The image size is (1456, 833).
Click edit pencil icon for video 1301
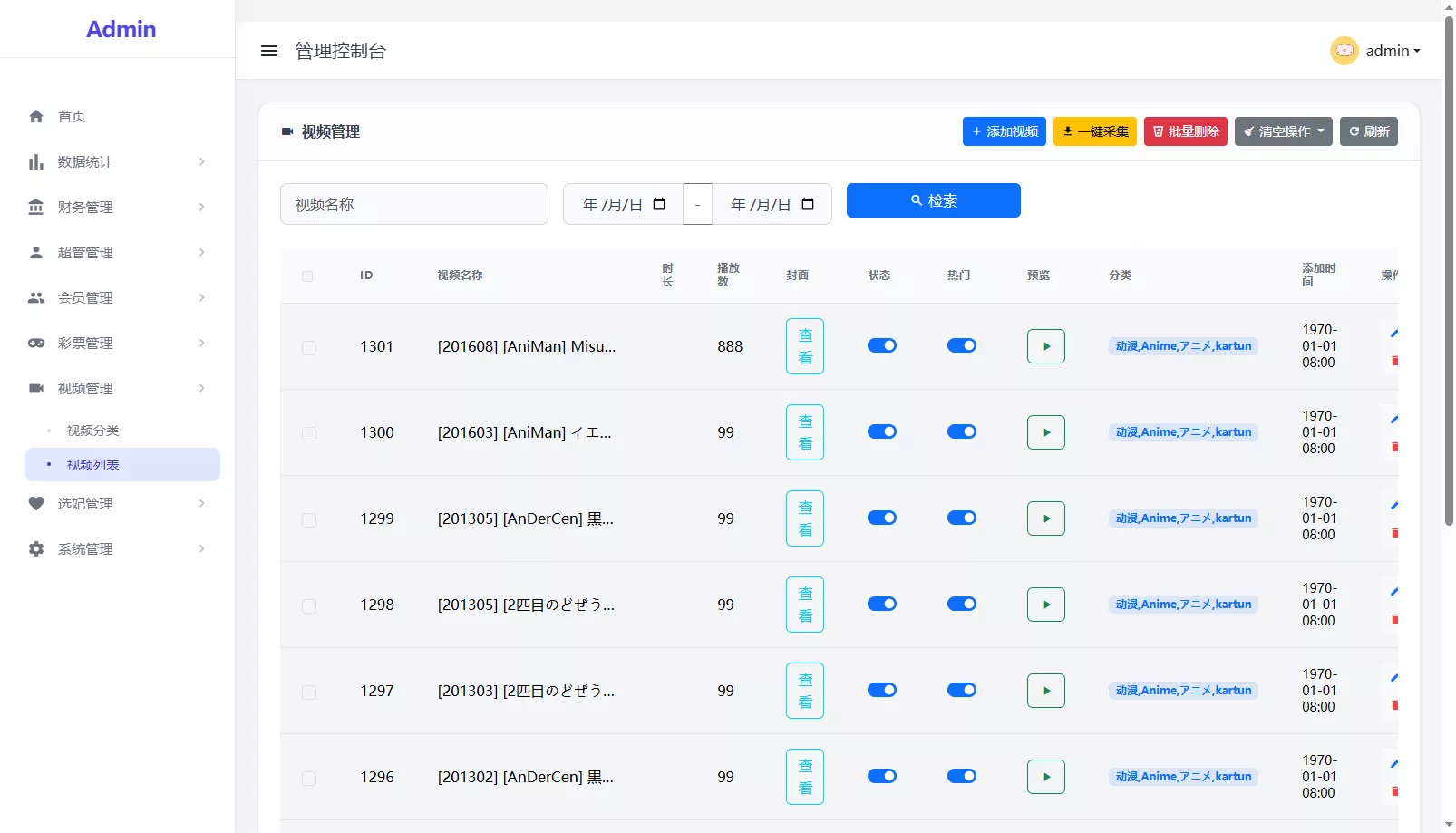pos(1393,334)
